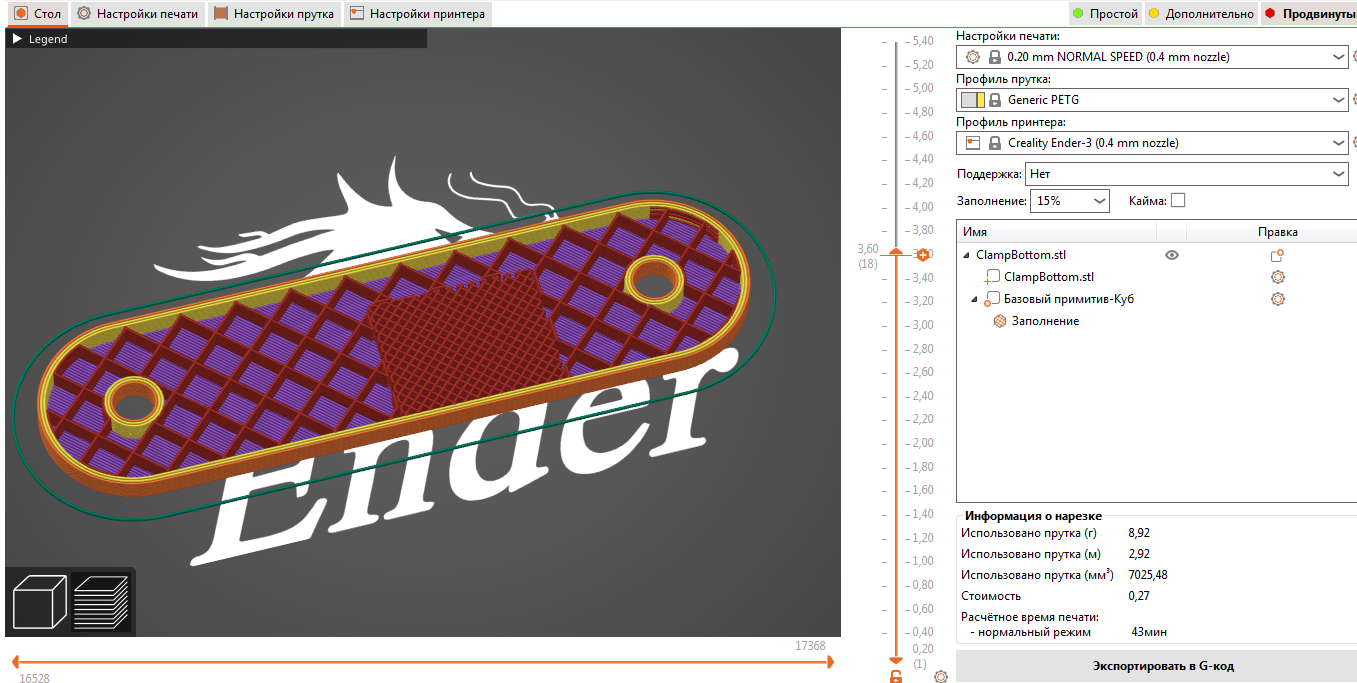Open the printer profile edit gear beside Ender-3
Image resolution: width=1357 pixels, height=683 pixels.
(1354, 143)
